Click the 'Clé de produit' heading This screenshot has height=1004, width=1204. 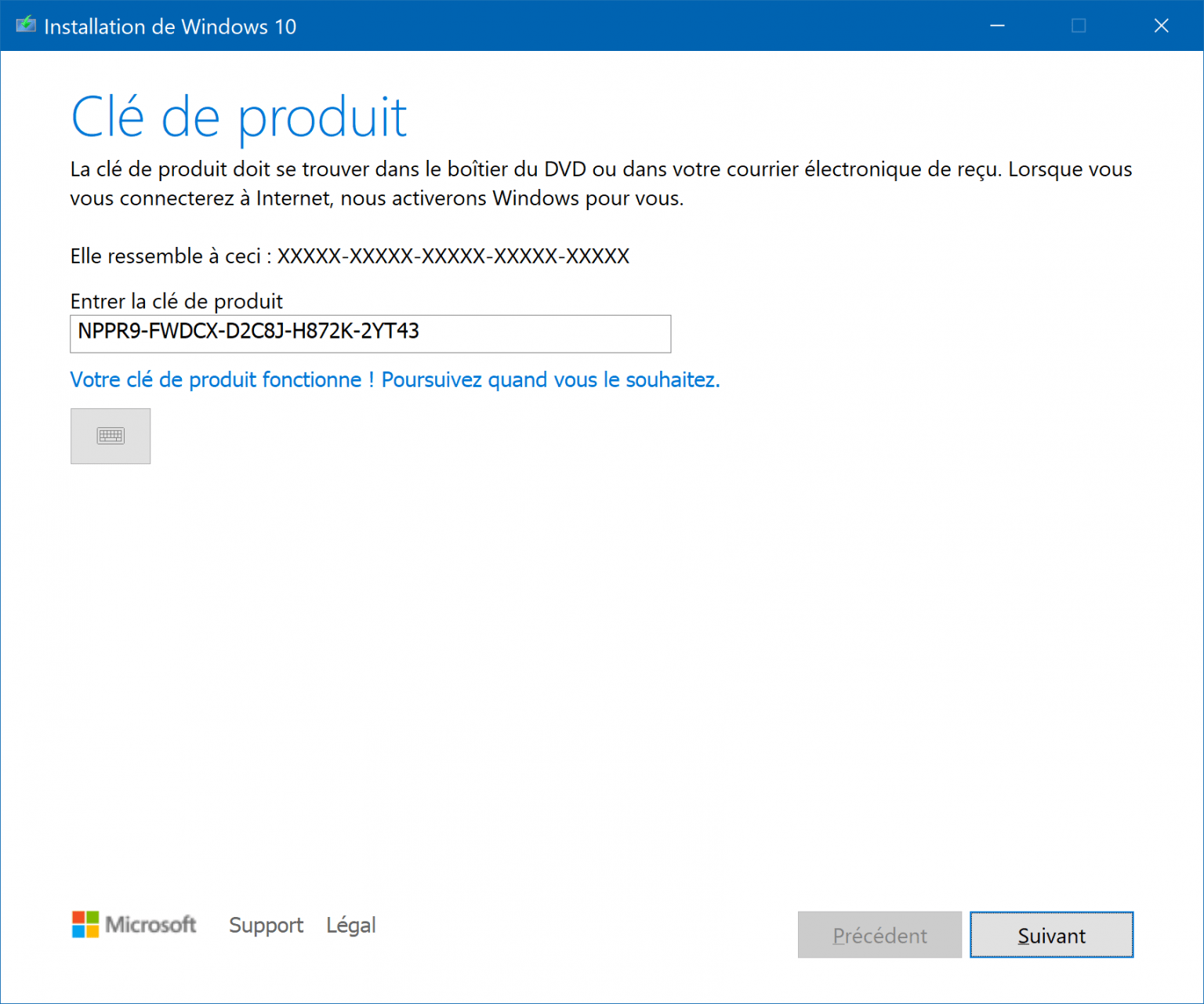pos(238,116)
